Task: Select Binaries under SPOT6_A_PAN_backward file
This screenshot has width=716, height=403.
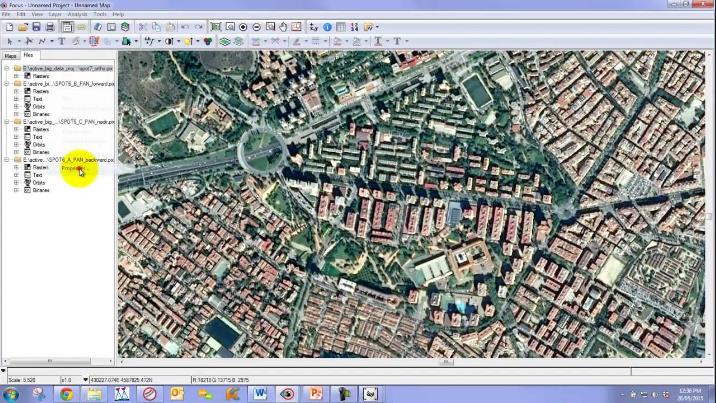Action: (40, 190)
